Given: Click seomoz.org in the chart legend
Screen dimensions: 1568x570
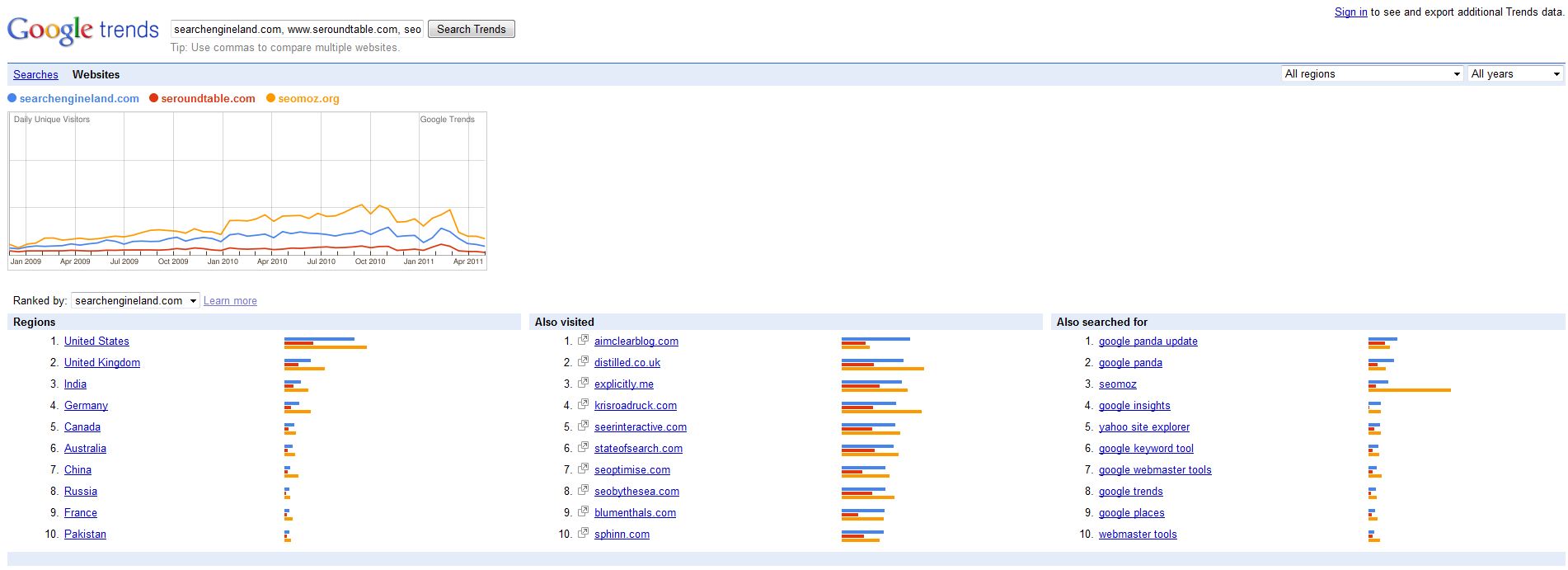Looking at the screenshot, I should click(308, 99).
